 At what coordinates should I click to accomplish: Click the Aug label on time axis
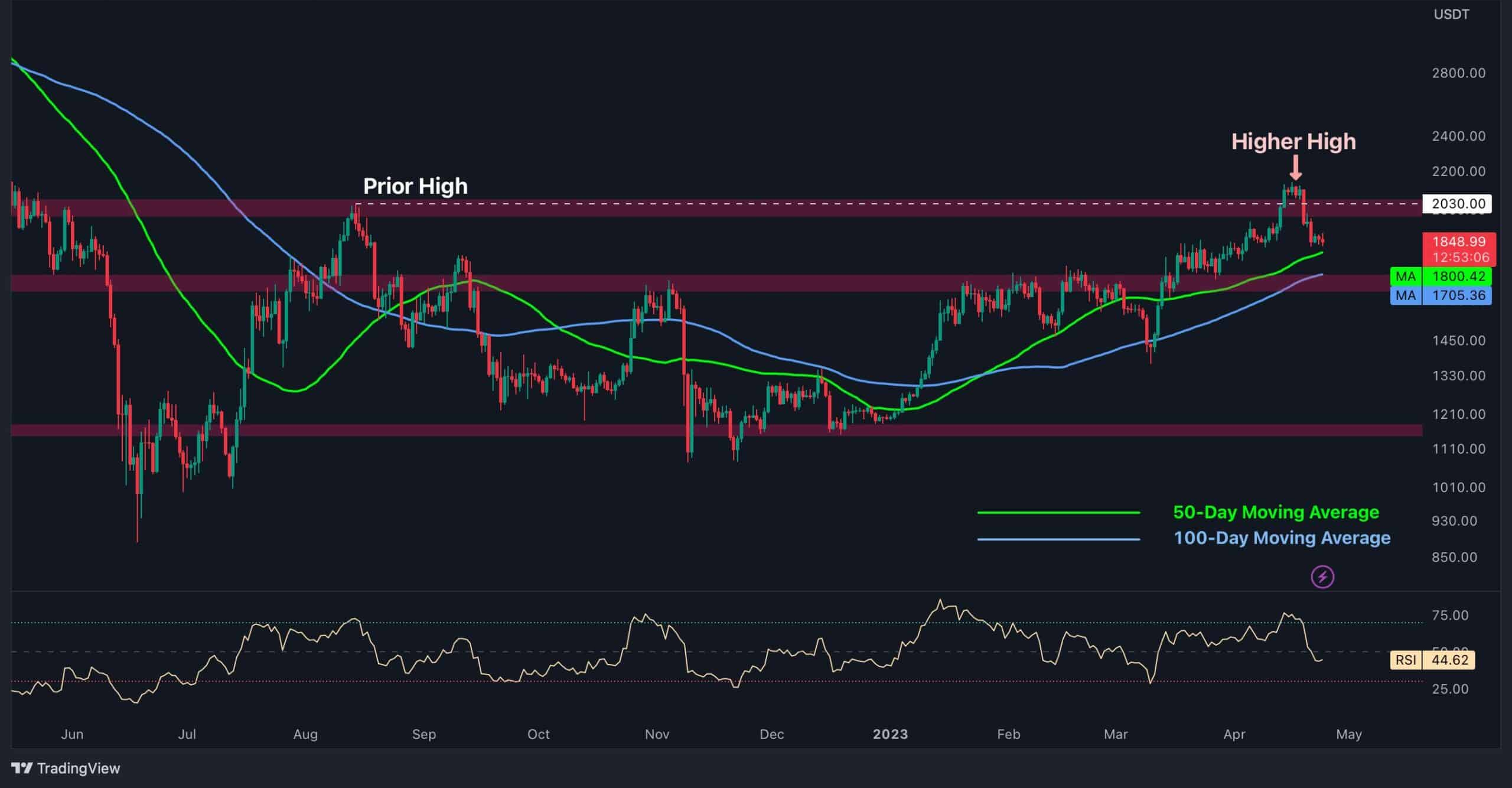[305, 734]
